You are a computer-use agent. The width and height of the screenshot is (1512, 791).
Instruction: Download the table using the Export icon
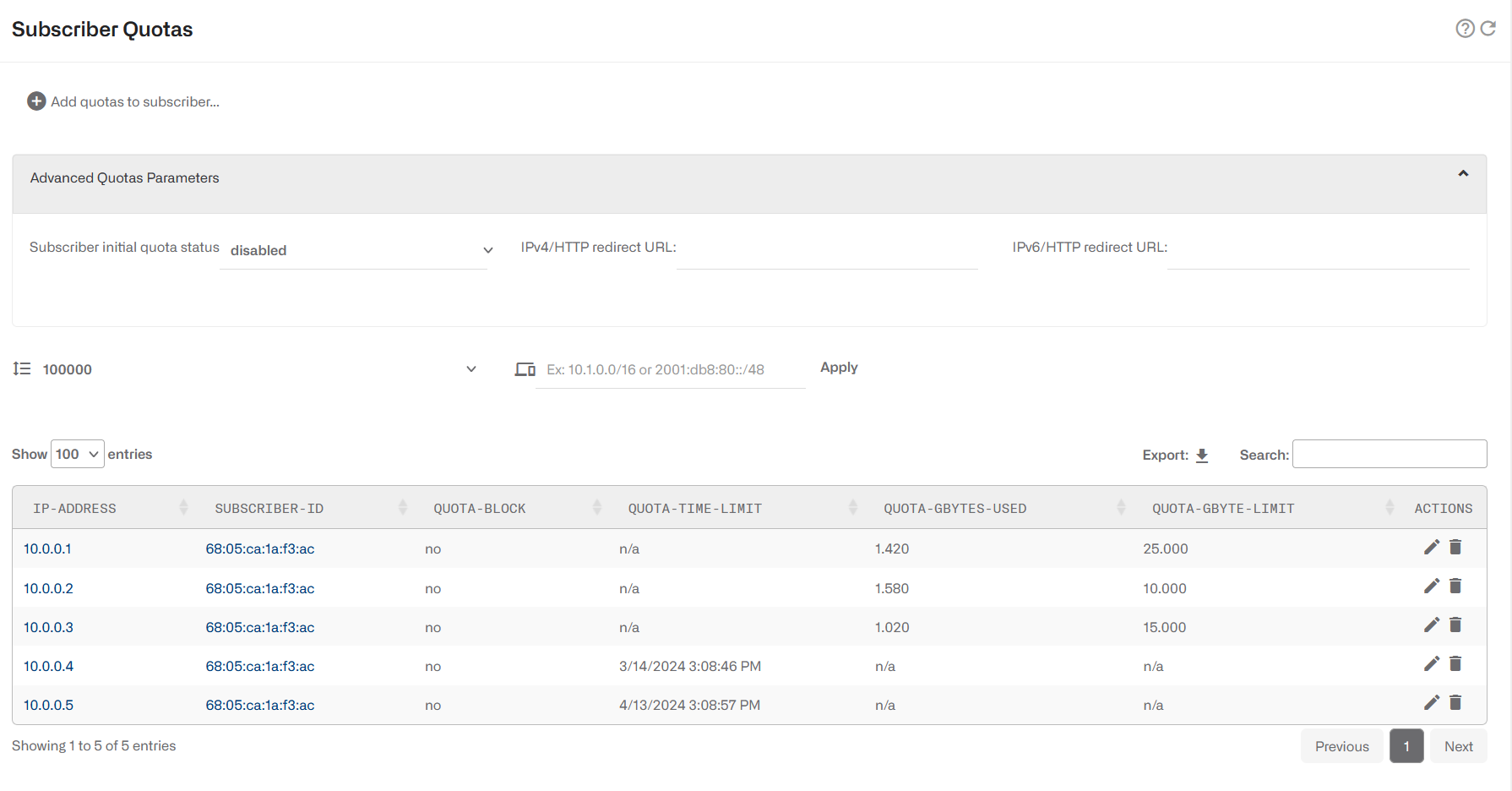(x=1202, y=455)
